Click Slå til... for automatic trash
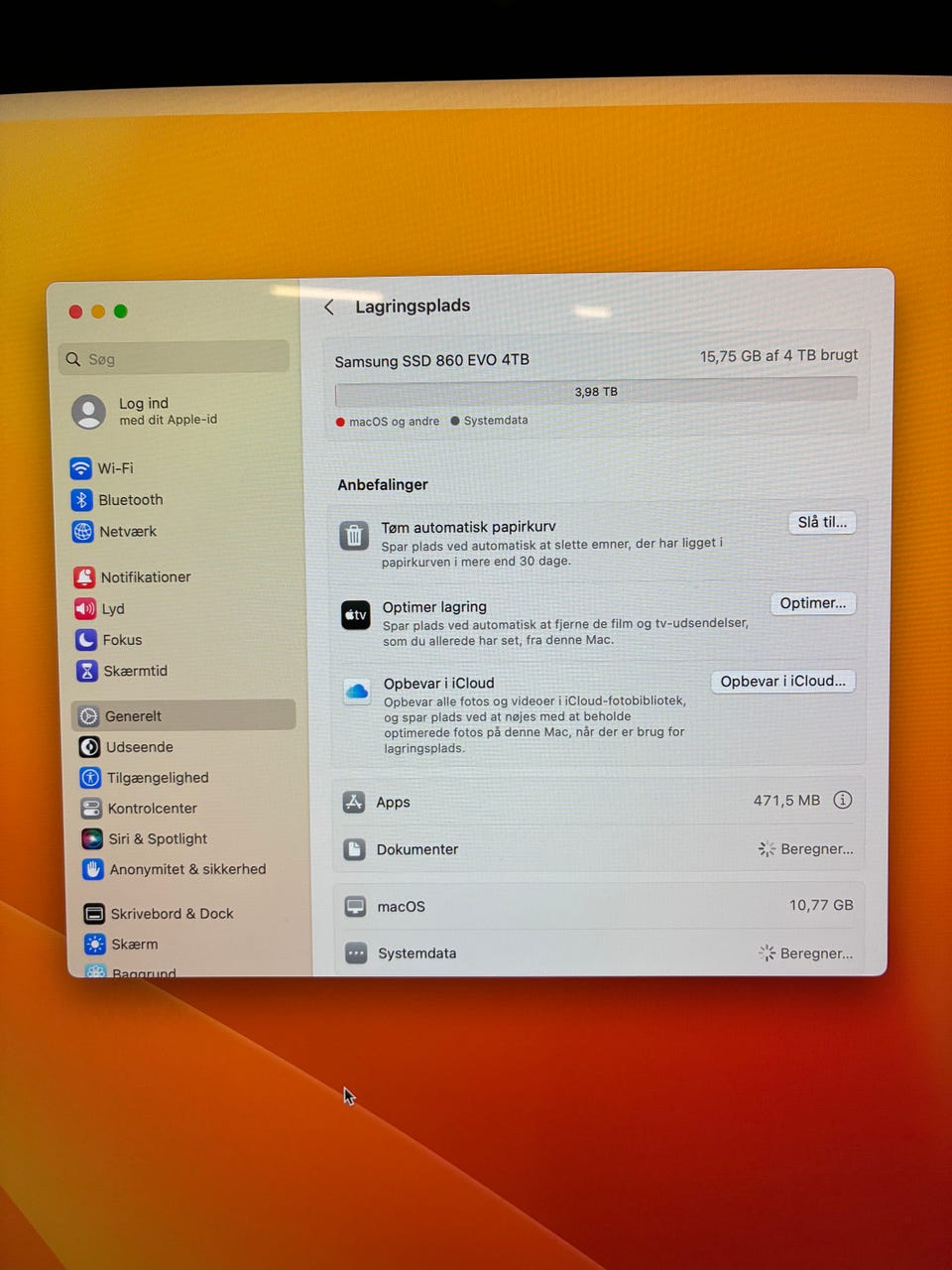Viewport: 952px width, 1270px height. tap(822, 523)
